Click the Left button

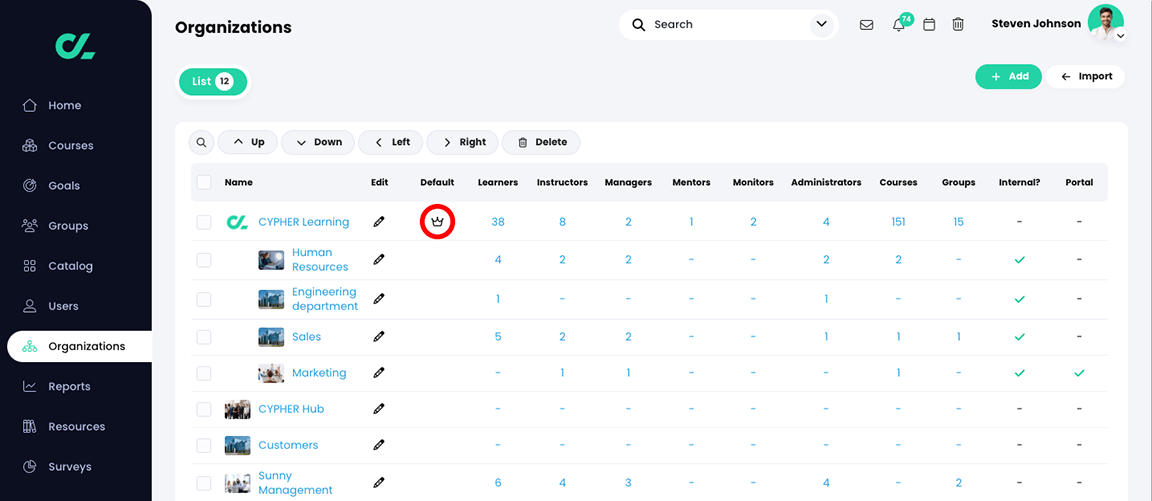click(391, 143)
